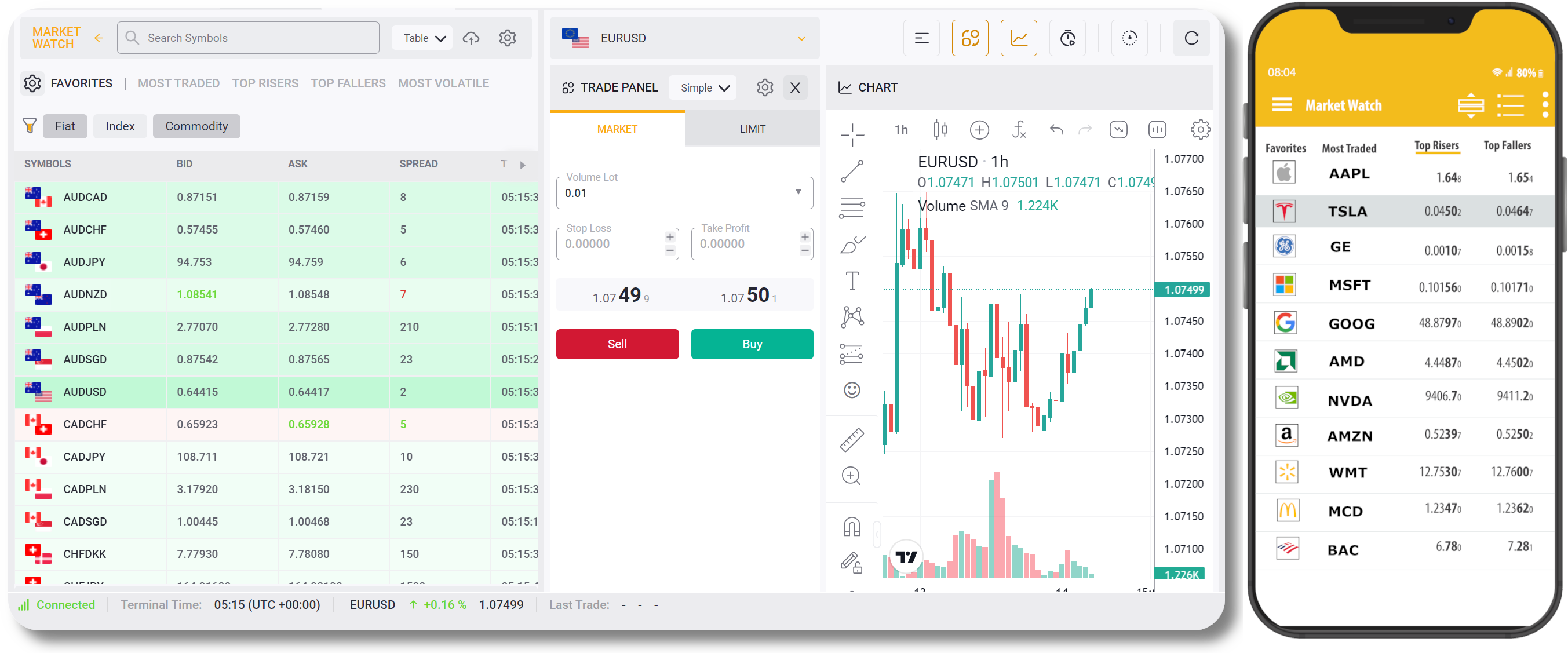
Task: Select the AUDUSD row in symbols table
Action: pos(276,391)
